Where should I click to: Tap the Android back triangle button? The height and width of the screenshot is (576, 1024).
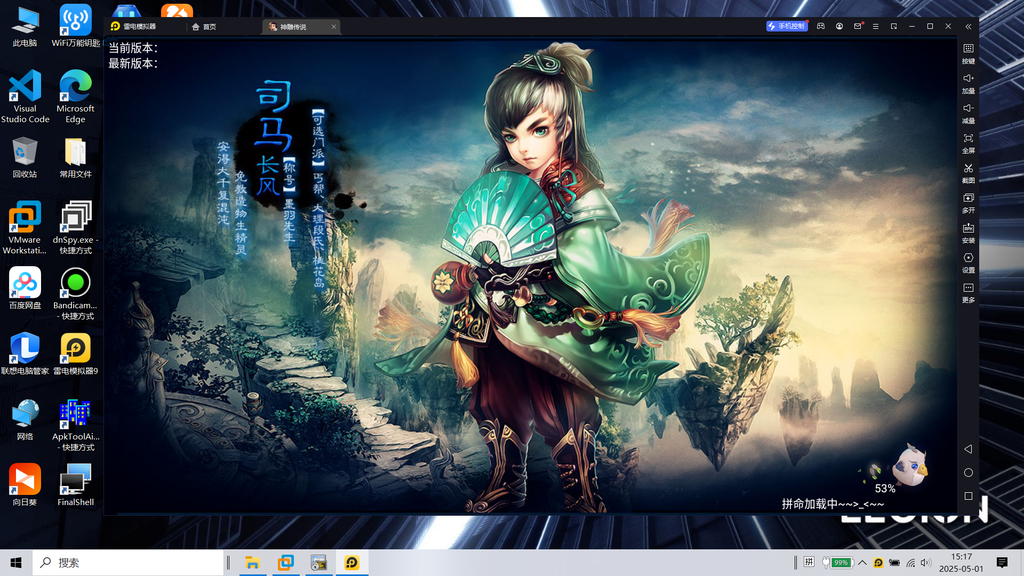(968, 449)
